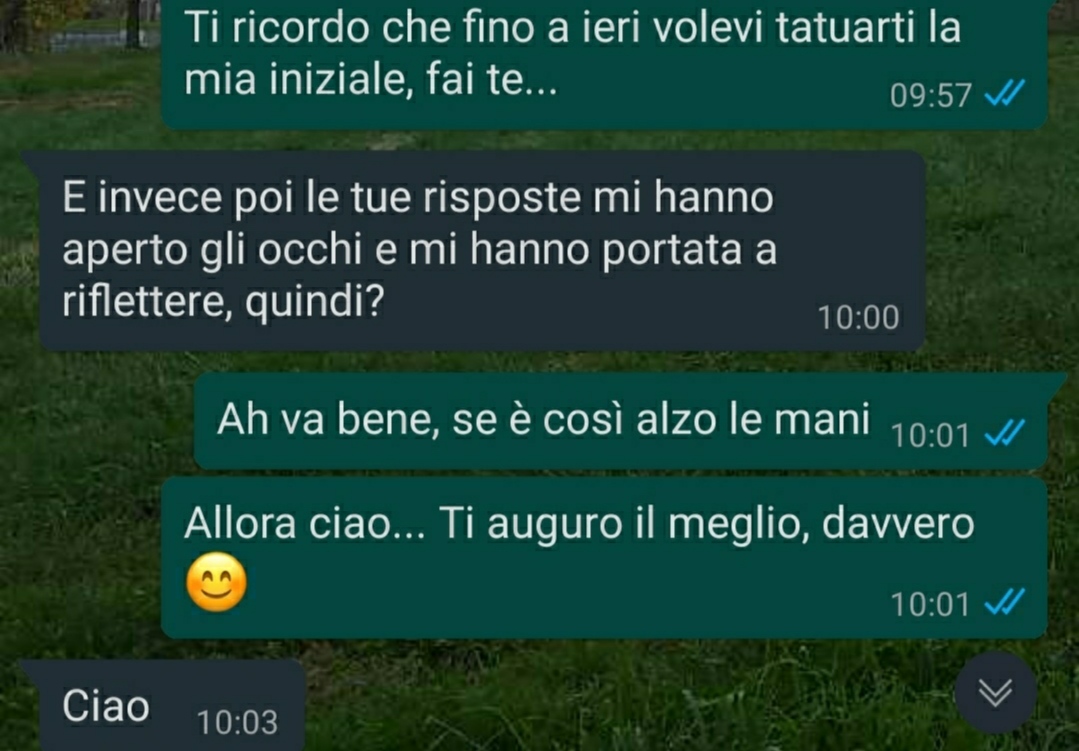Click the 09:57 timestamp on top message
This screenshot has width=1079, height=751.
pos(930,96)
